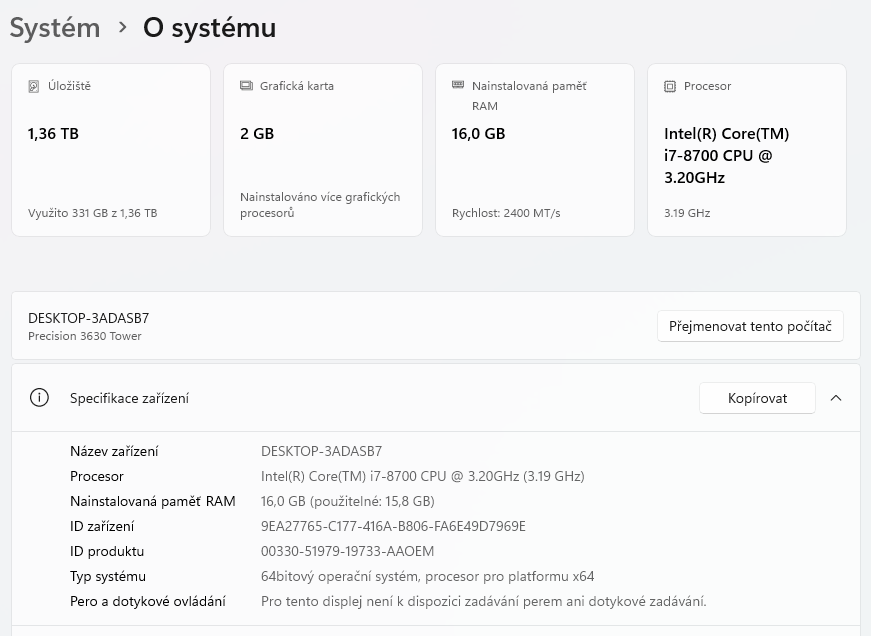Click the RAM icon beside Nainstalovaná paměť
871x636 pixels.
coord(458,86)
